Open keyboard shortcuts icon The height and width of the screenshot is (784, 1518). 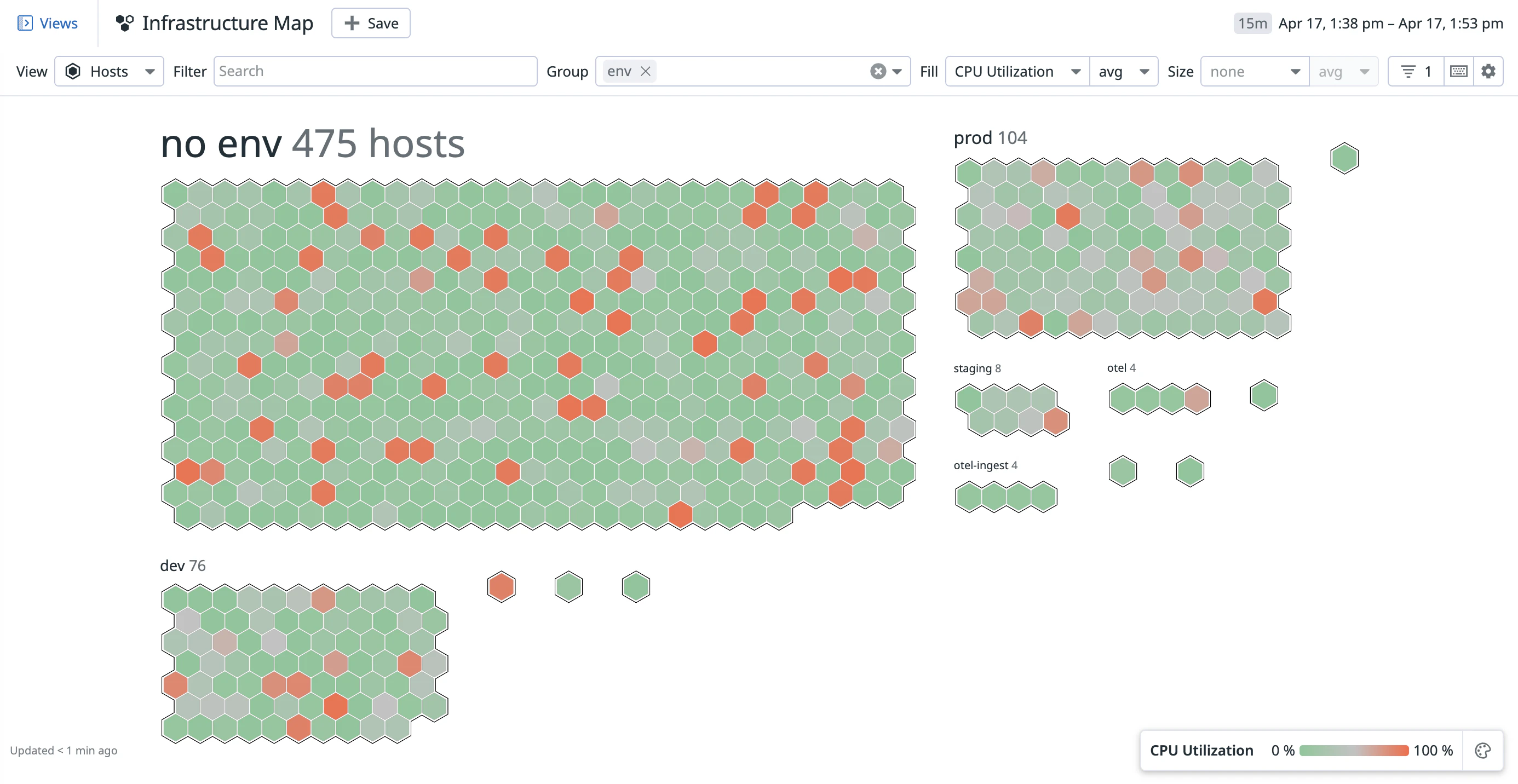(1458, 71)
